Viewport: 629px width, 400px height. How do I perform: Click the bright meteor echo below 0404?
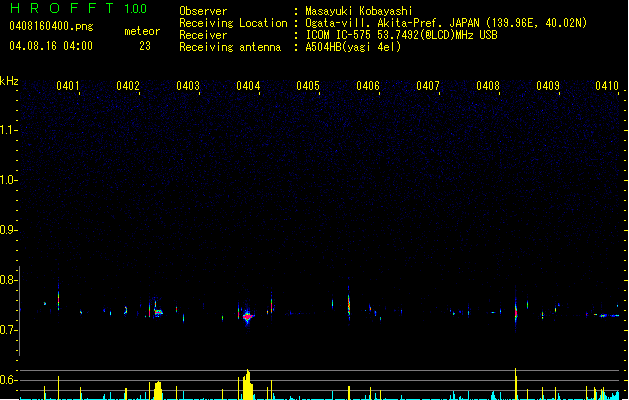[248, 317]
